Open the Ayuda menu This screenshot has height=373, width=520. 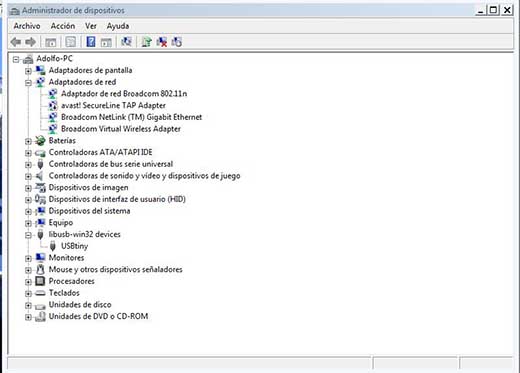[118, 26]
